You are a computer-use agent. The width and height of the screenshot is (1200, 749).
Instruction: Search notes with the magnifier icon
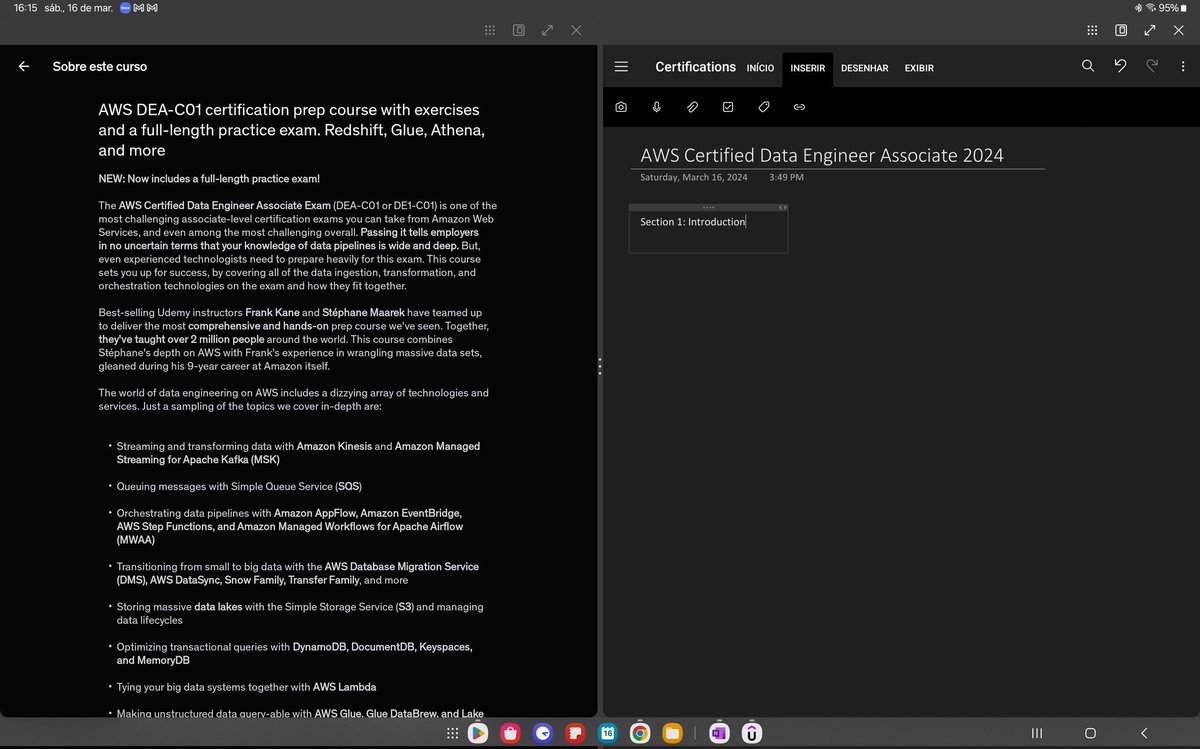(1088, 67)
